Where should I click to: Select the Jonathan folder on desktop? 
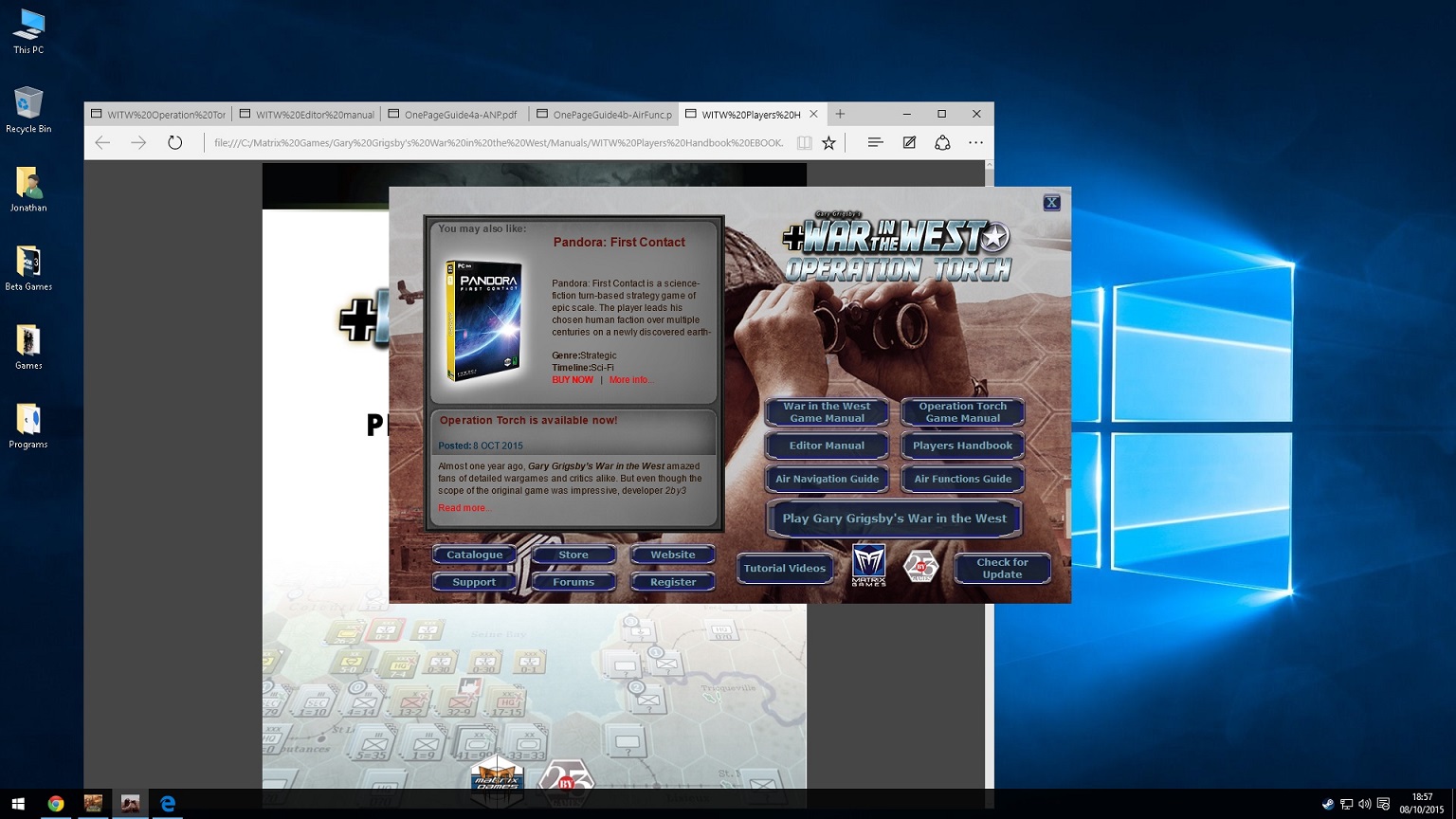coord(28,189)
